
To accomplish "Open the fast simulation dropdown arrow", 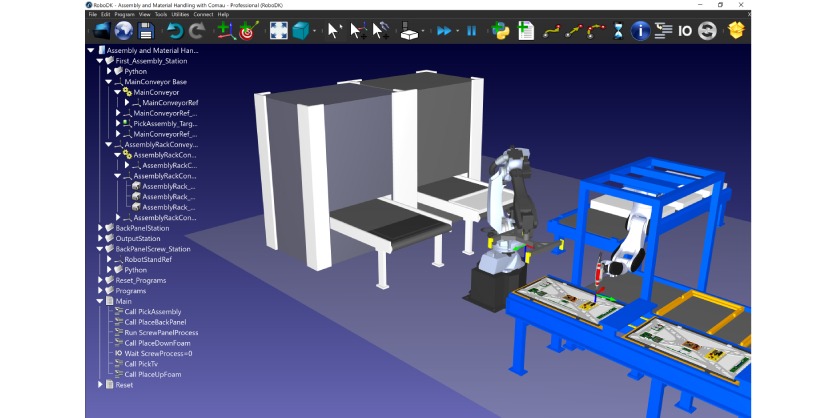I will pyautogui.click(x=457, y=31).
